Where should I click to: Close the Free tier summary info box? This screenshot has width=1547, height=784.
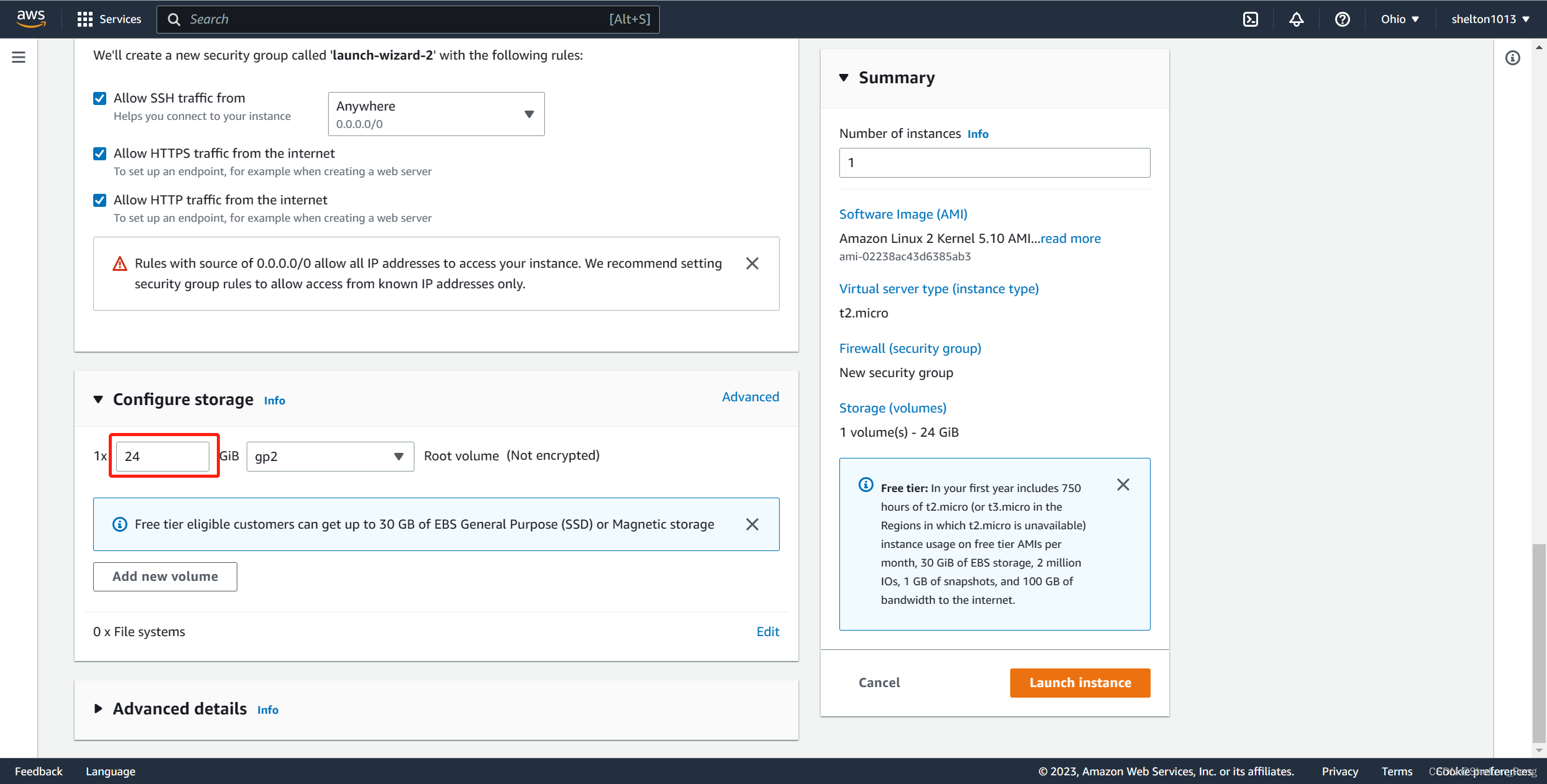[x=1123, y=485]
